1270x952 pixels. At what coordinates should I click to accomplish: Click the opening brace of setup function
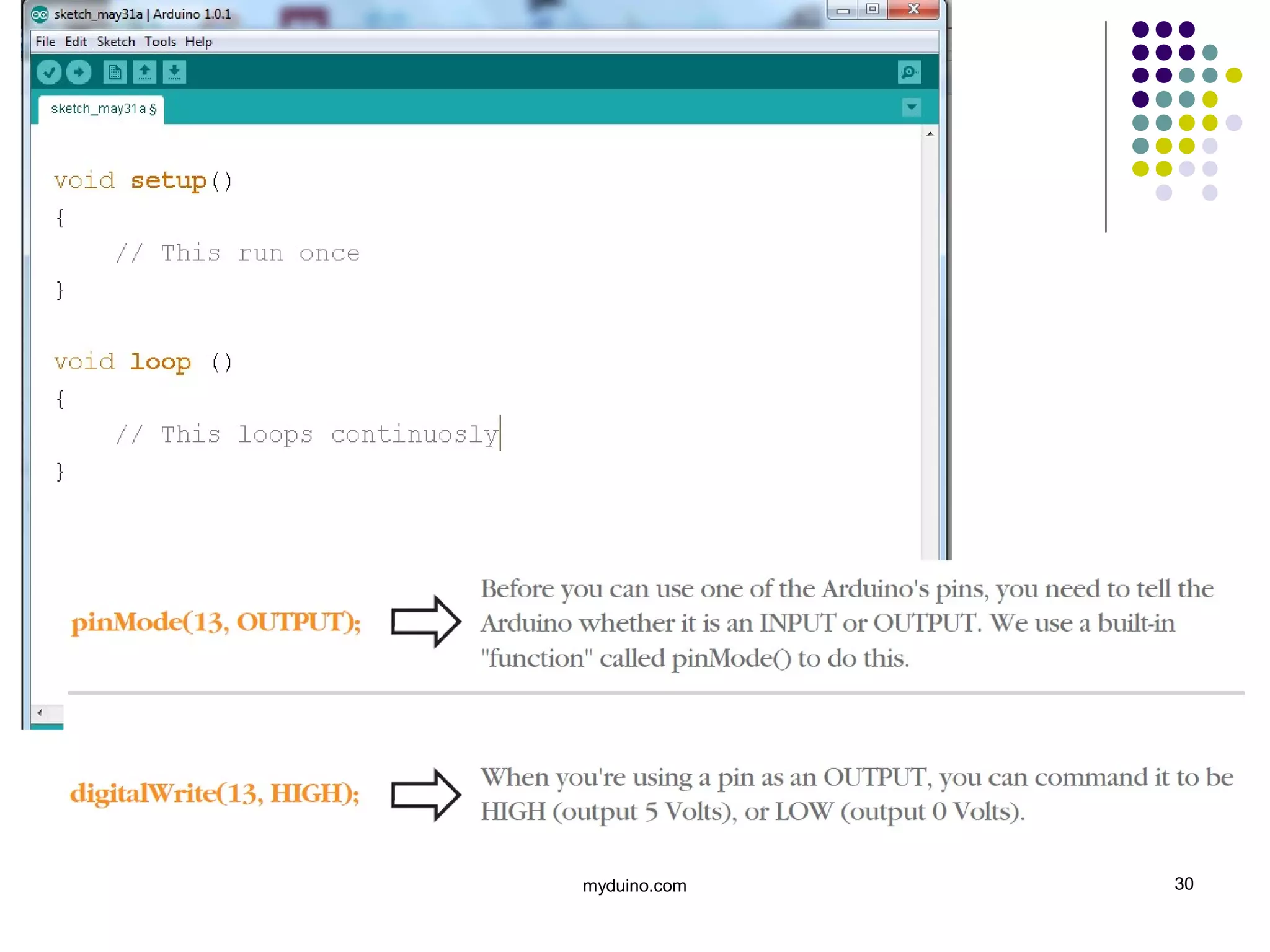click(60, 218)
